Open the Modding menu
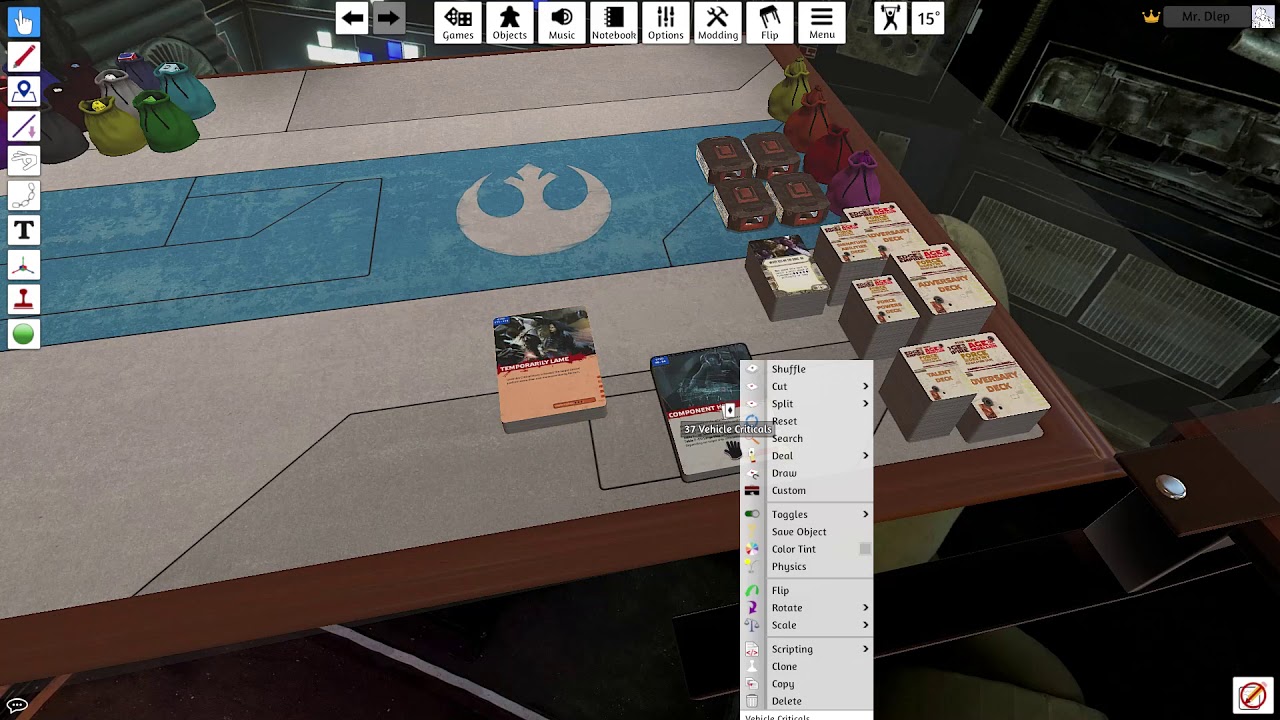Viewport: 1280px width, 720px height. point(718,22)
